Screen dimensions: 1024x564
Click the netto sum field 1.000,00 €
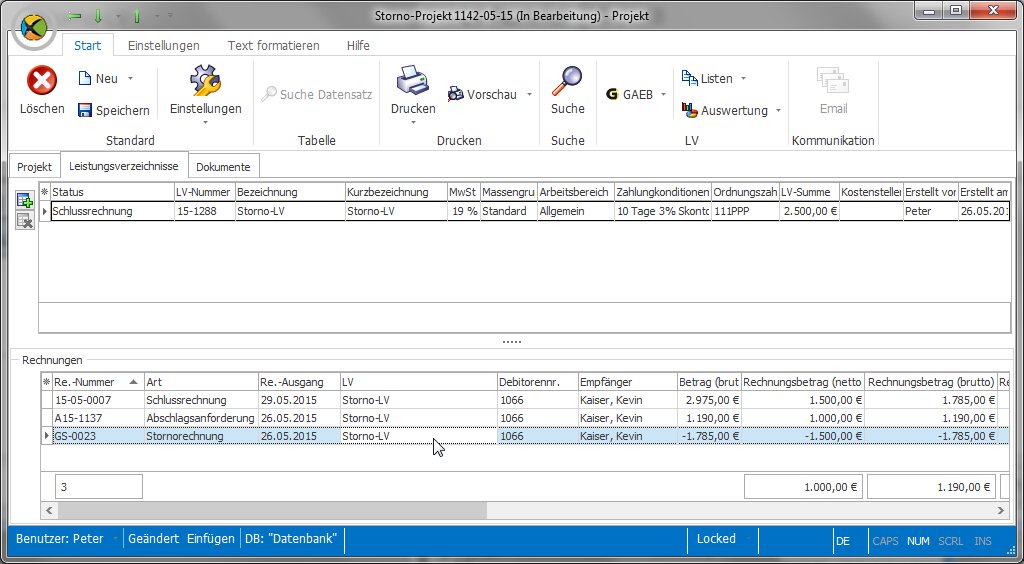(804, 486)
